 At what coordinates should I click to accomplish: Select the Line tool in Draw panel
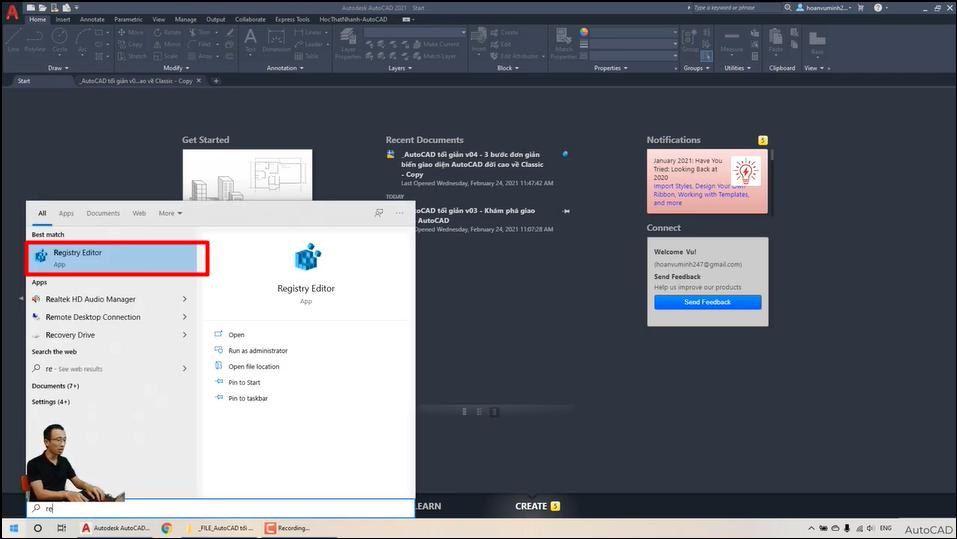click(13, 40)
